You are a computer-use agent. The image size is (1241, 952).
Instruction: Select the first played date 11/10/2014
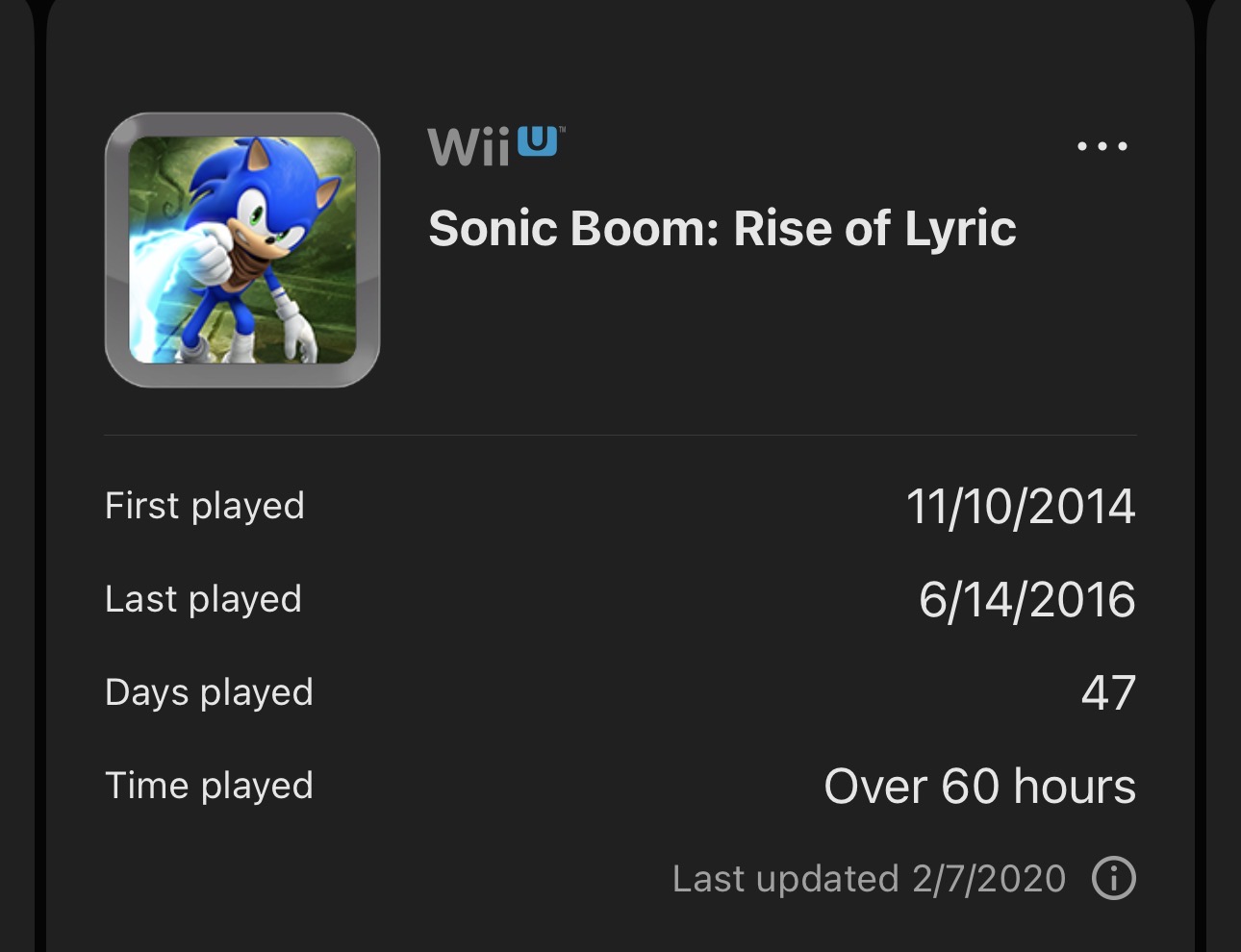point(1020,507)
